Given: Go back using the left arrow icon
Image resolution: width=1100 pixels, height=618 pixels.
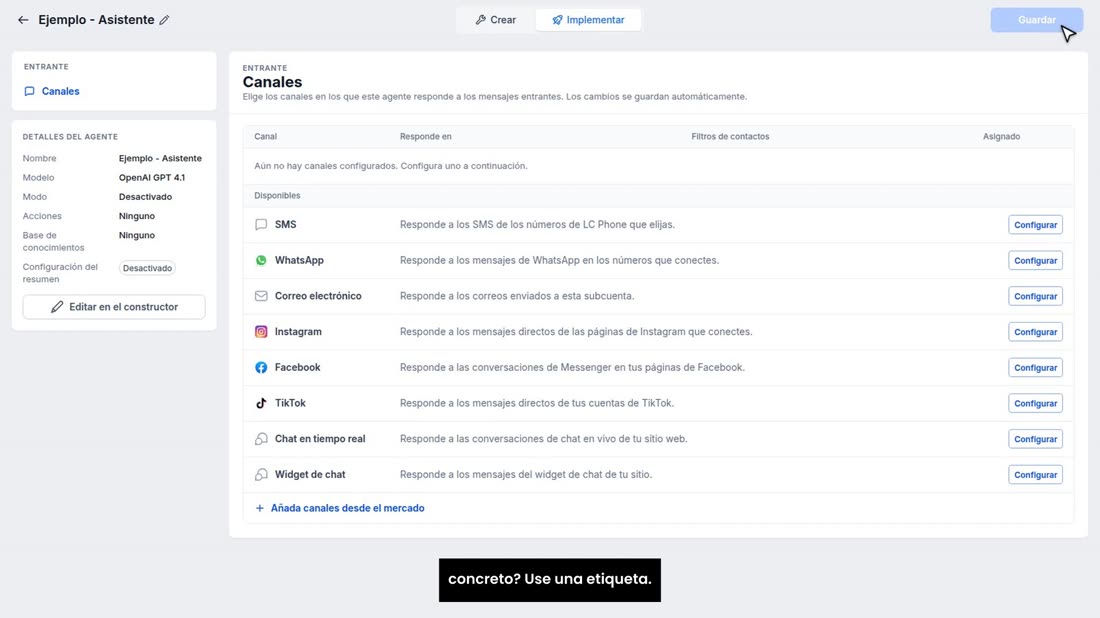Looking at the screenshot, I should 23,20.
